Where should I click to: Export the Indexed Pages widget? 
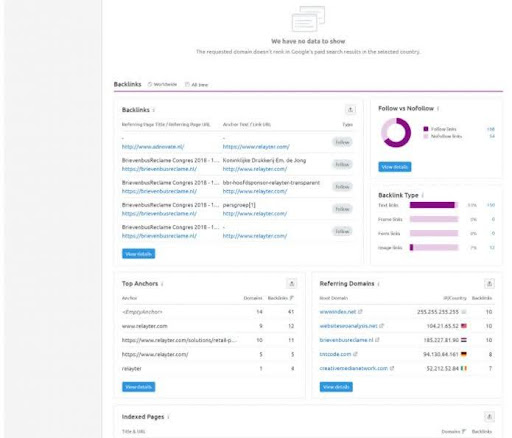tap(489, 417)
